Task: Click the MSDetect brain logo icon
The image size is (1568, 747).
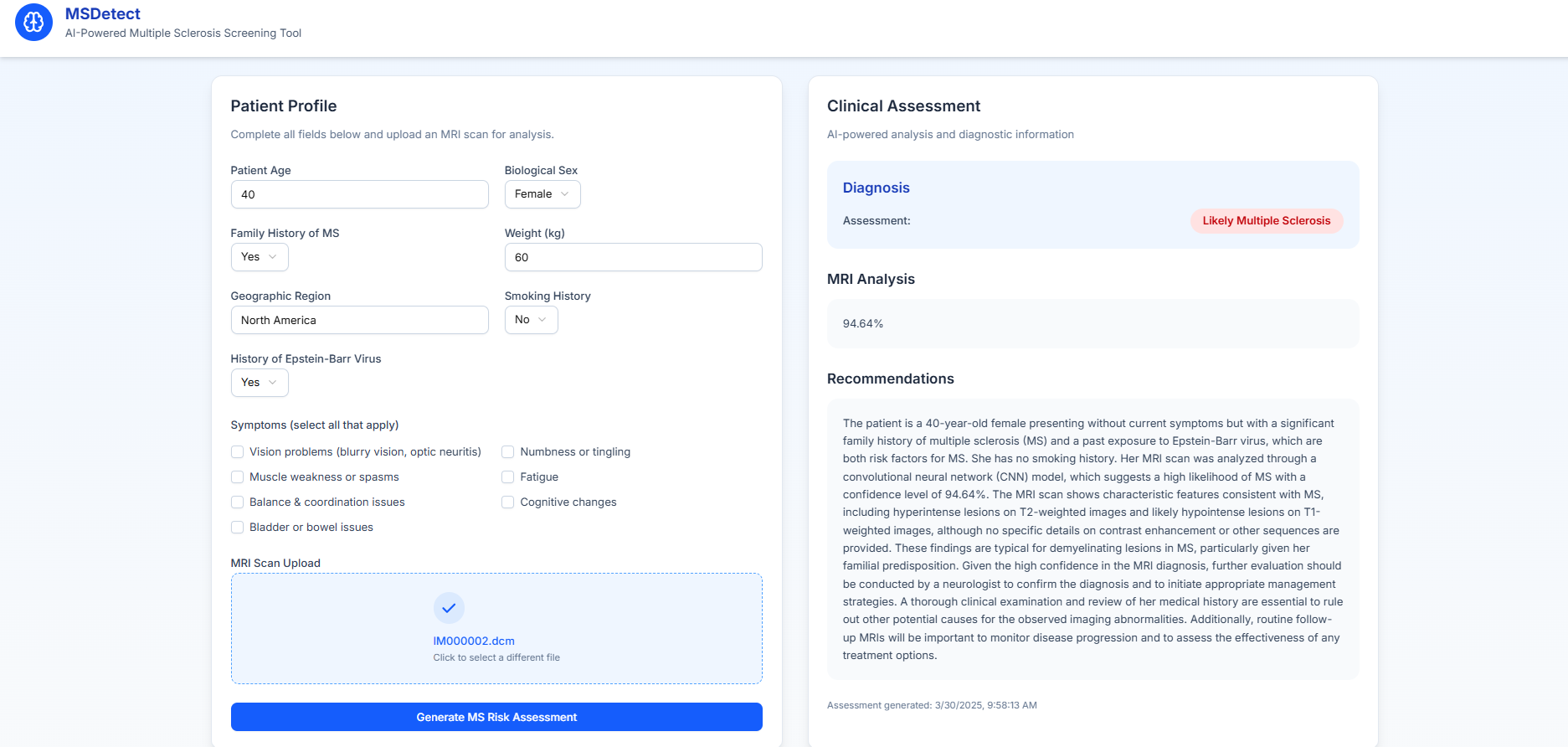Action: 33,23
